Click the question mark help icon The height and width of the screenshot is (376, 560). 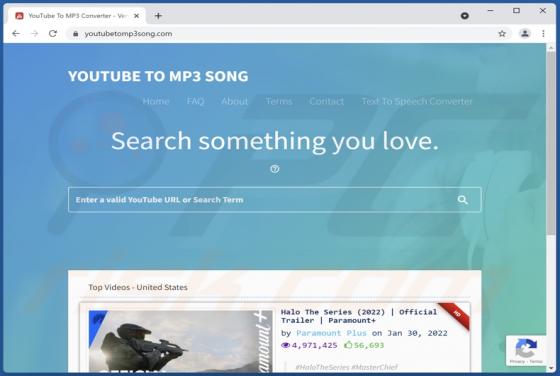pyautogui.click(x=275, y=169)
